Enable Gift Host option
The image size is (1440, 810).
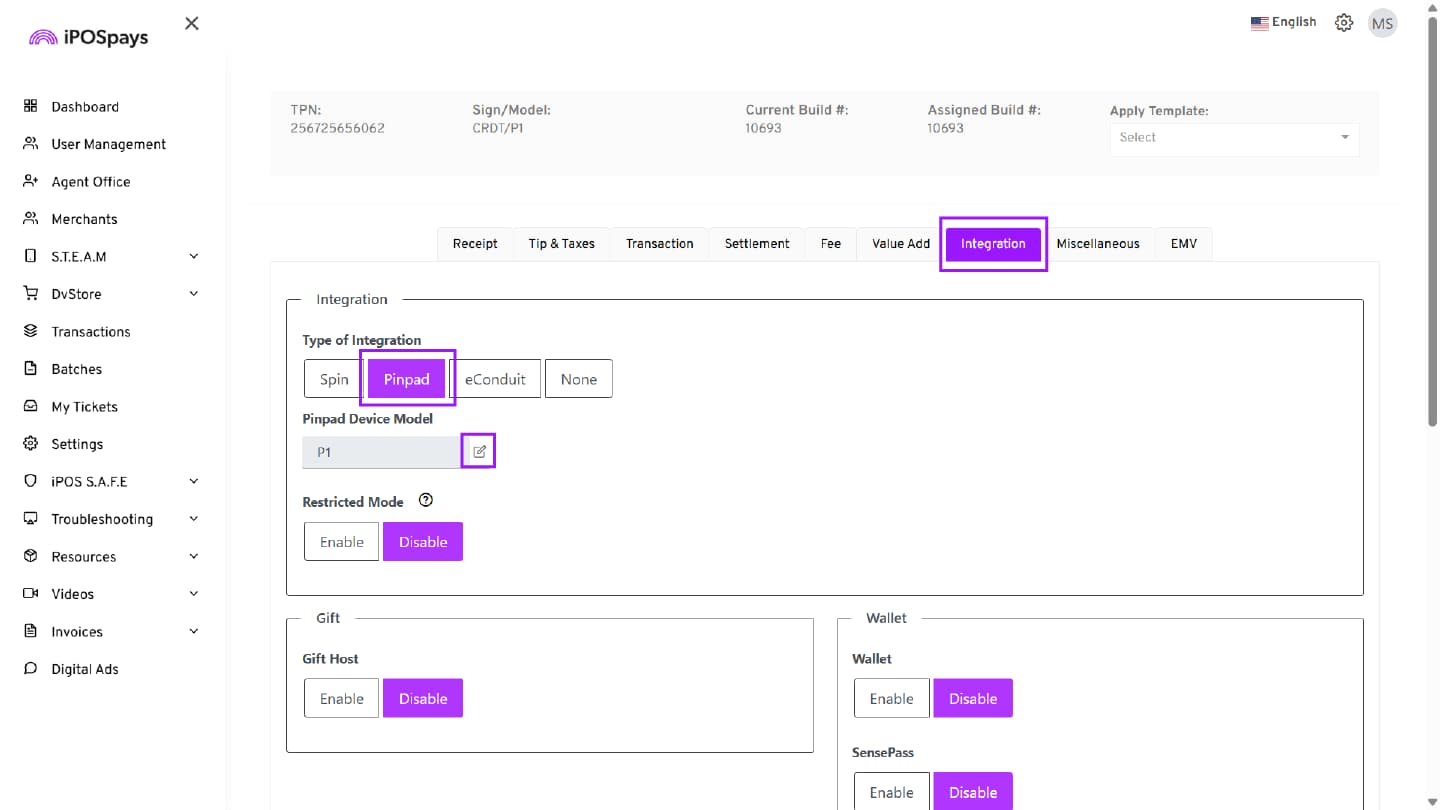tap(341, 699)
